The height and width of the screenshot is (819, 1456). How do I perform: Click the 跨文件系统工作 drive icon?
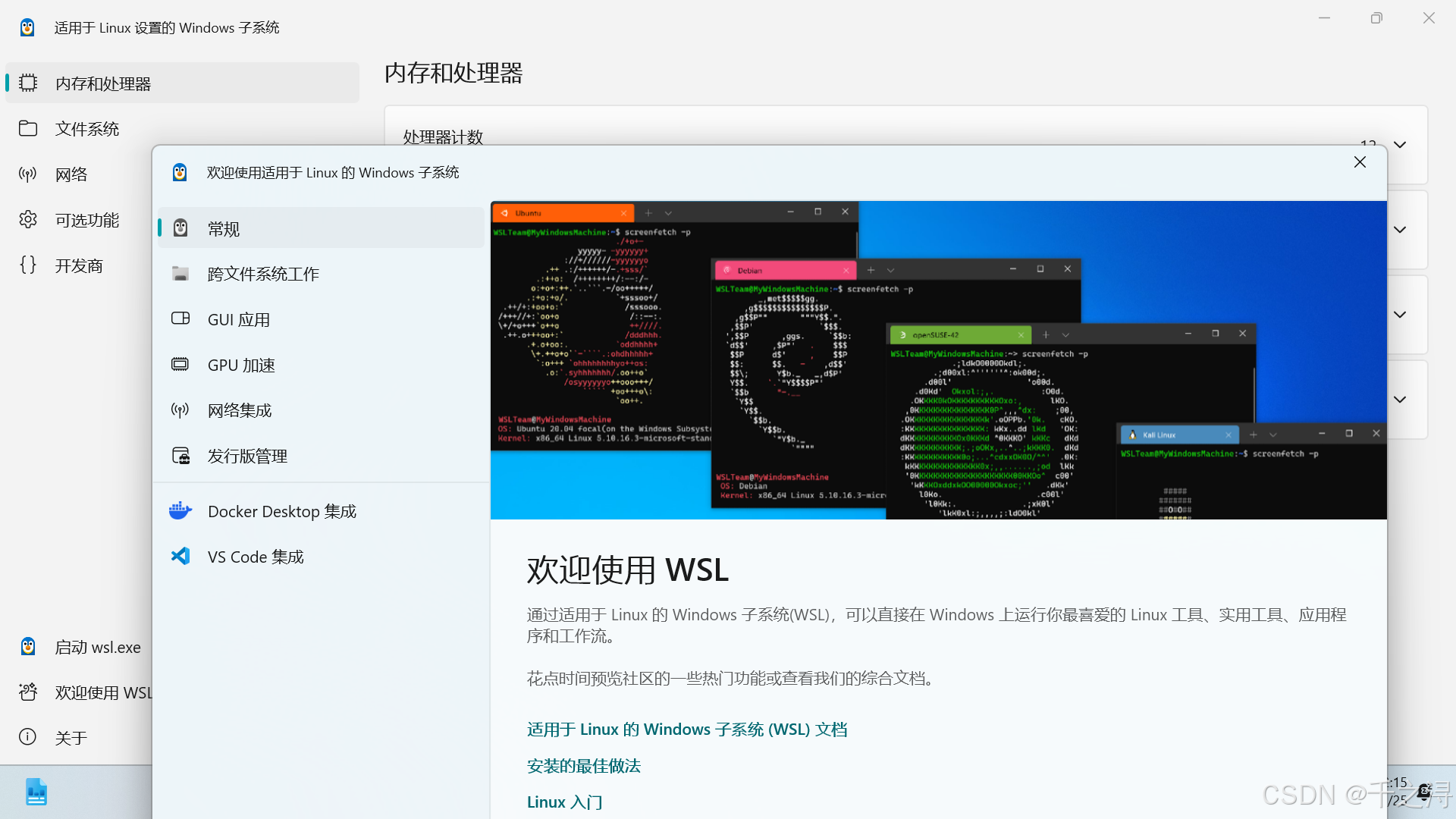coord(180,274)
